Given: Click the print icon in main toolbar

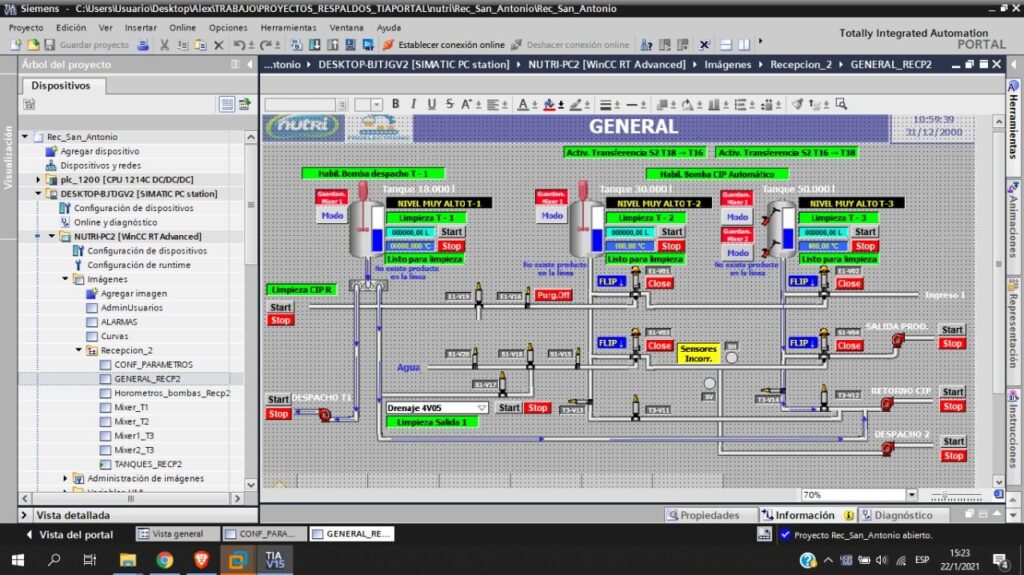Looking at the screenshot, I should tap(143, 45).
